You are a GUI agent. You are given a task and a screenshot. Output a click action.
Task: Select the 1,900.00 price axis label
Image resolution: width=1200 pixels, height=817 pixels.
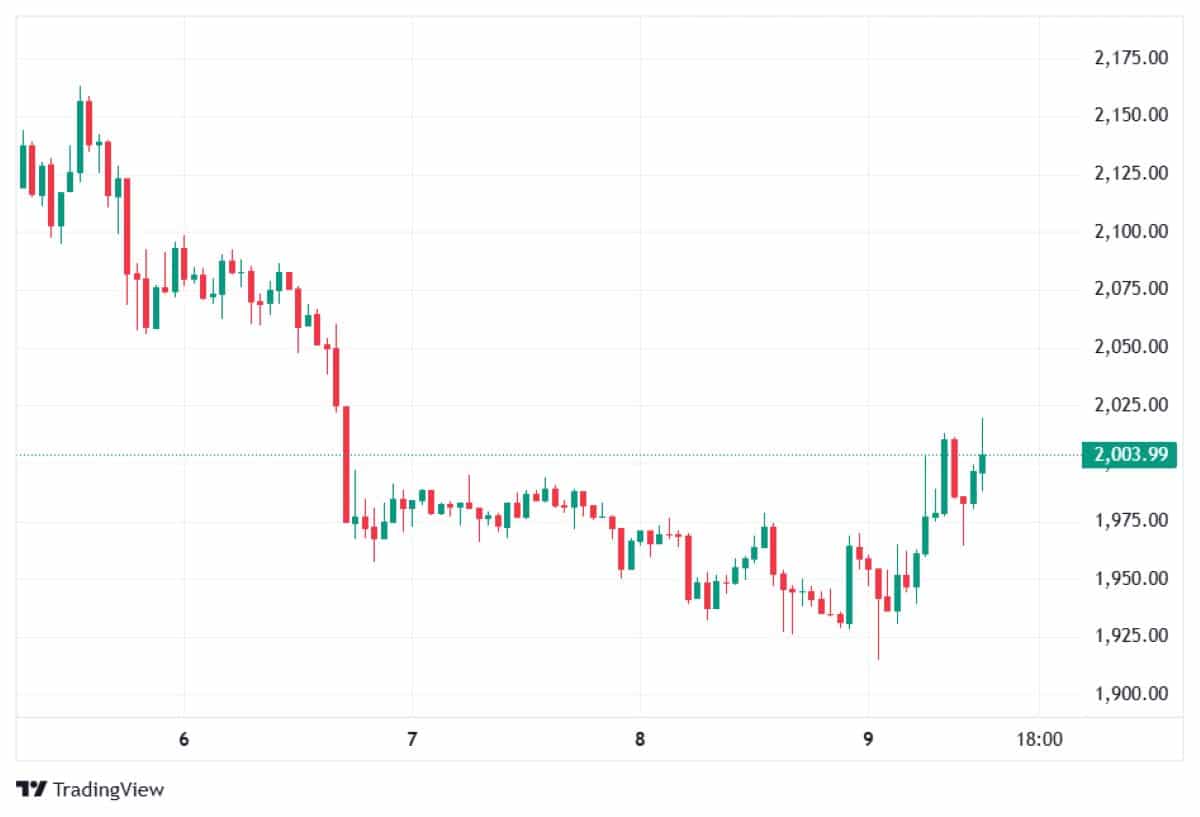click(x=1131, y=693)
